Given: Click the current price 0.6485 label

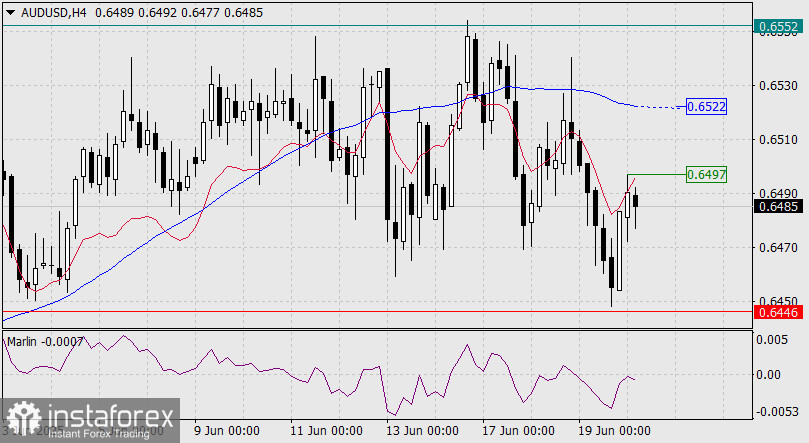Looking at the screenshot, I should tap(778, 207).
